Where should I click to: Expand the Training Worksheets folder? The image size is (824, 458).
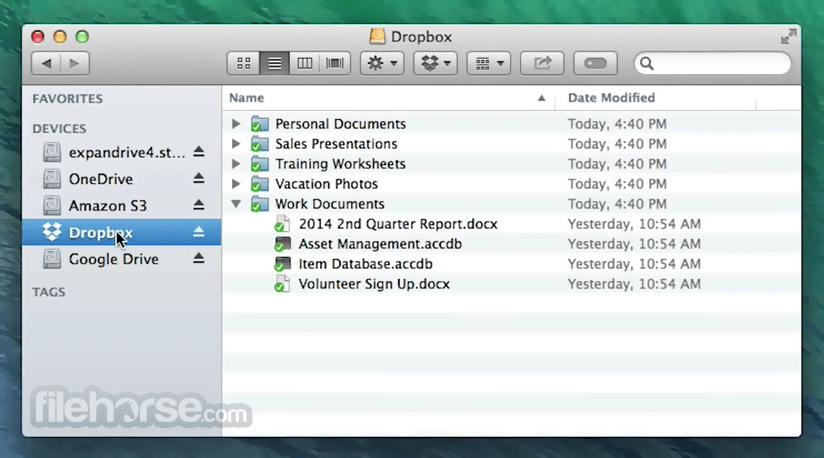(x=236, y=164)
